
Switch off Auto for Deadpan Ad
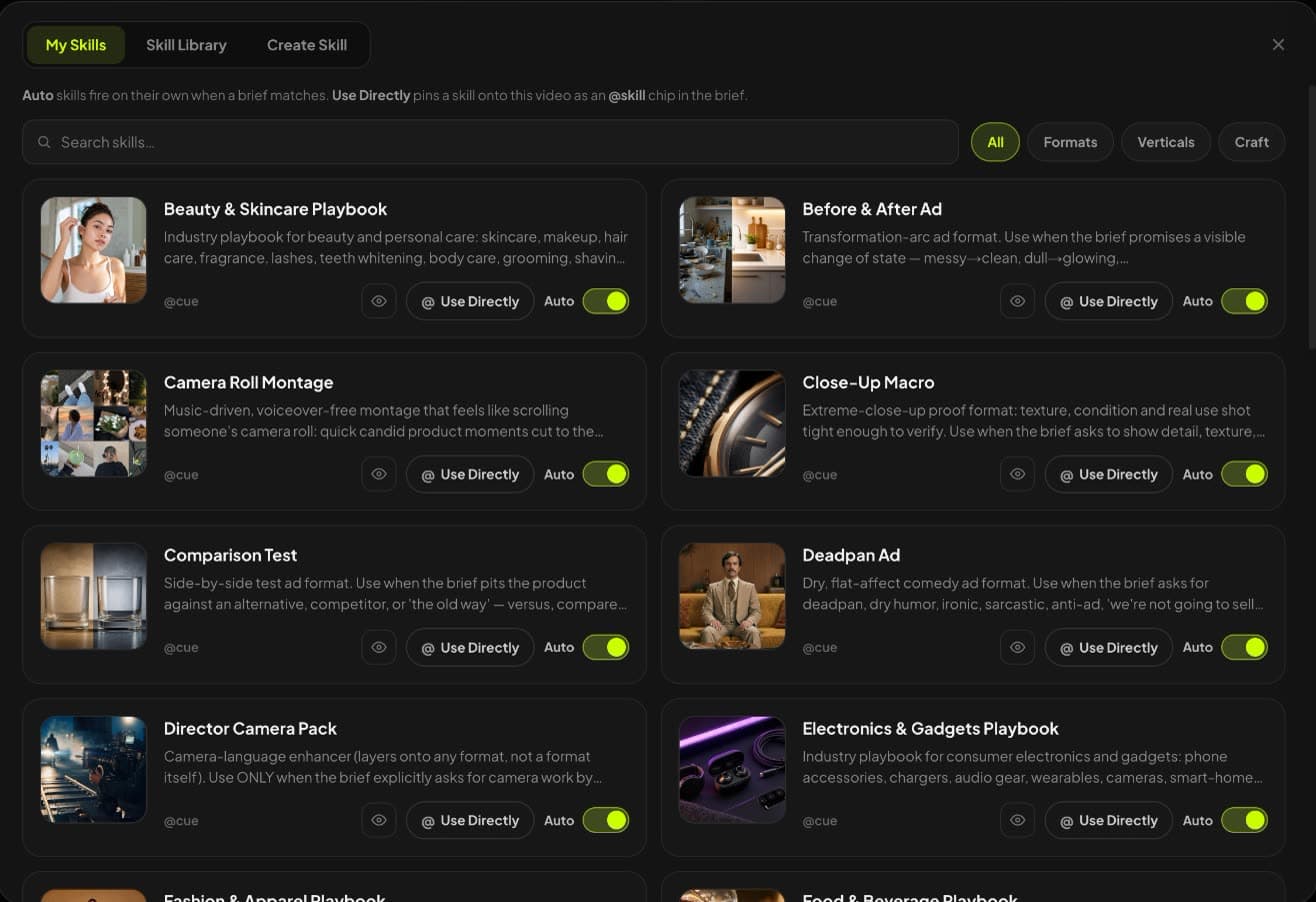tap(1244, 647)
